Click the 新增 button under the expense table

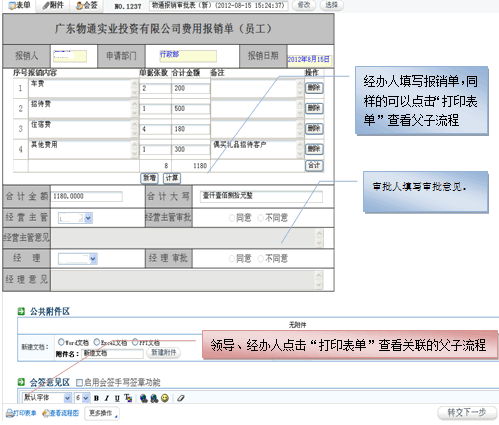149,178
